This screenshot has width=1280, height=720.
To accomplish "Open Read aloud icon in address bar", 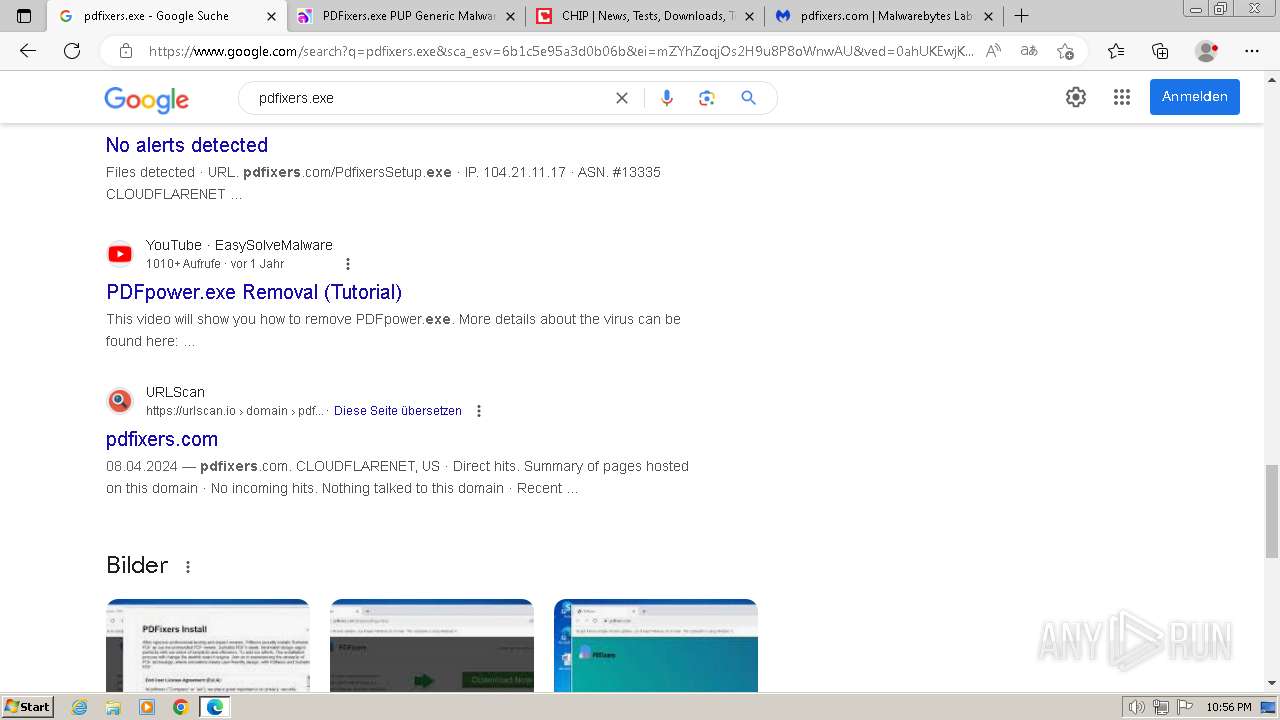I will coord(993,51).
